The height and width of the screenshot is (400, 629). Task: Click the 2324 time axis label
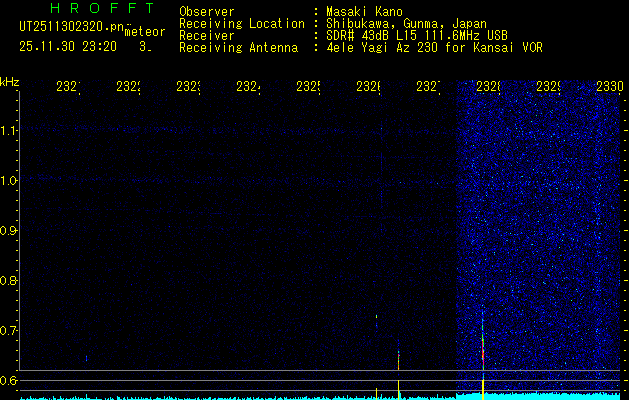pyautogui.click(x=248, y=86)
